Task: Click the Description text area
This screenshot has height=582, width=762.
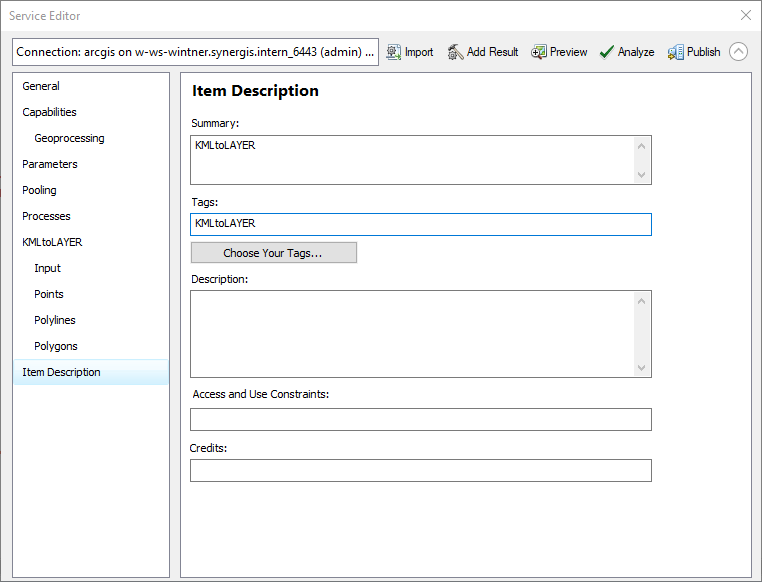Action: 412,333
